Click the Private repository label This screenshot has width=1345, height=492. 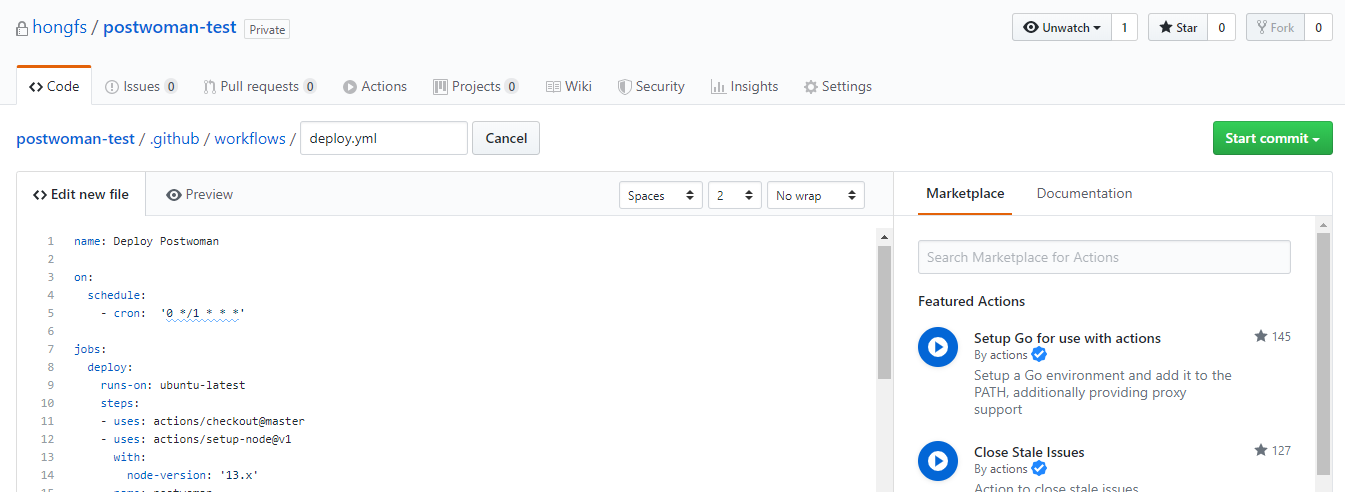click(267, 29)
